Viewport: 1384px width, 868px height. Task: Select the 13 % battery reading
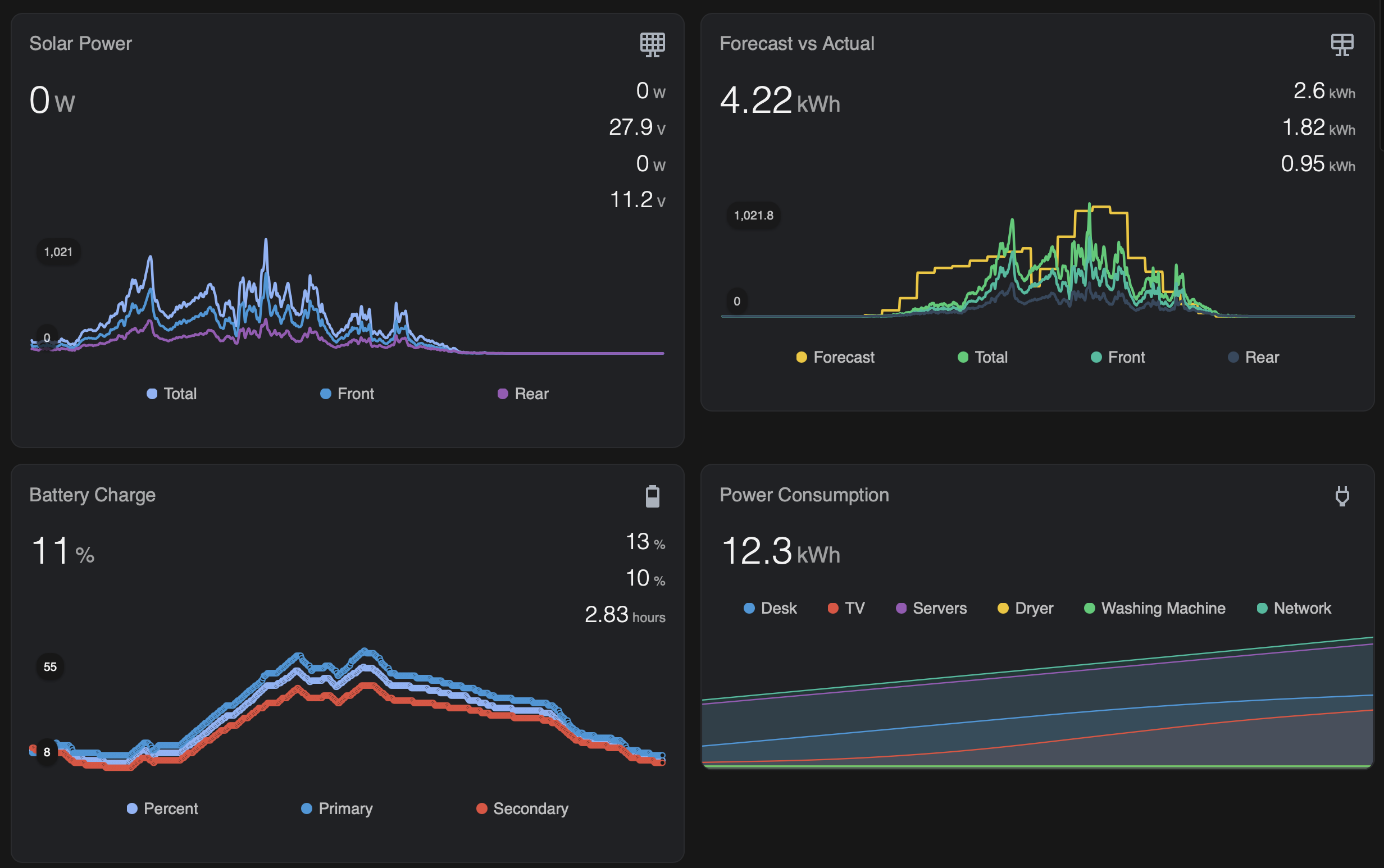[x=645, y=541]
